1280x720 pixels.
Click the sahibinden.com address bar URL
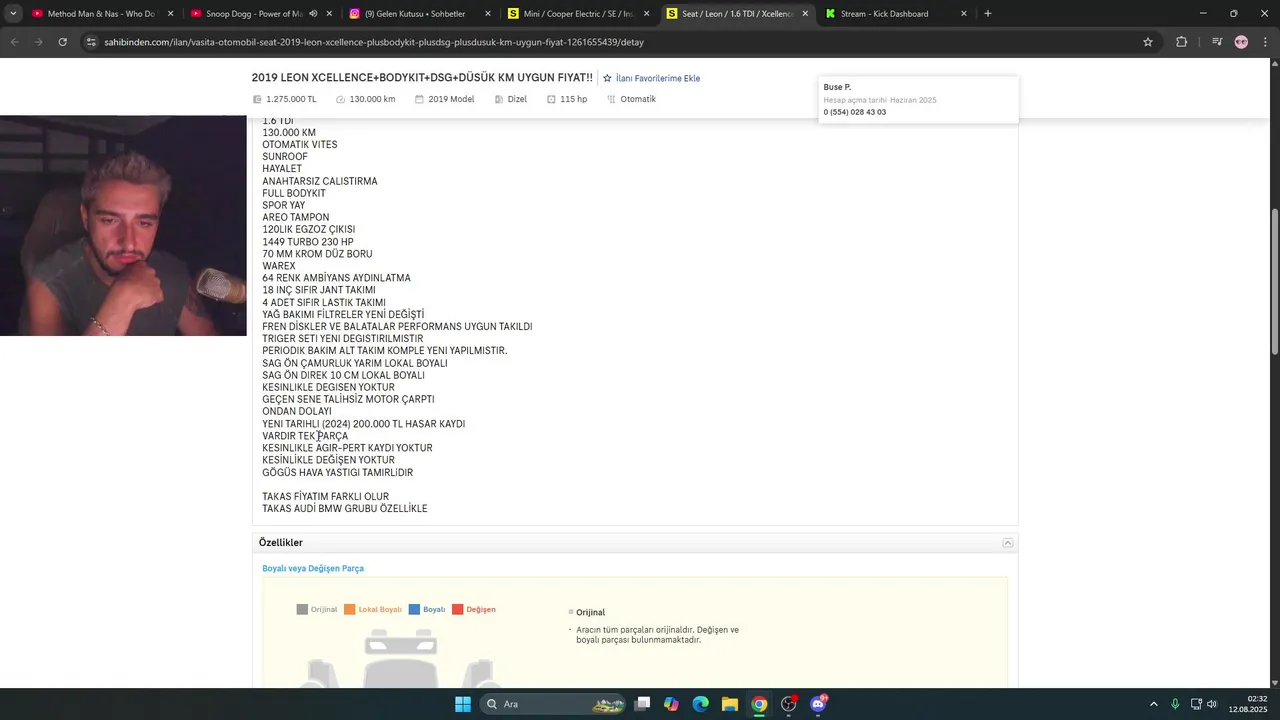click(x=374, y=42)
